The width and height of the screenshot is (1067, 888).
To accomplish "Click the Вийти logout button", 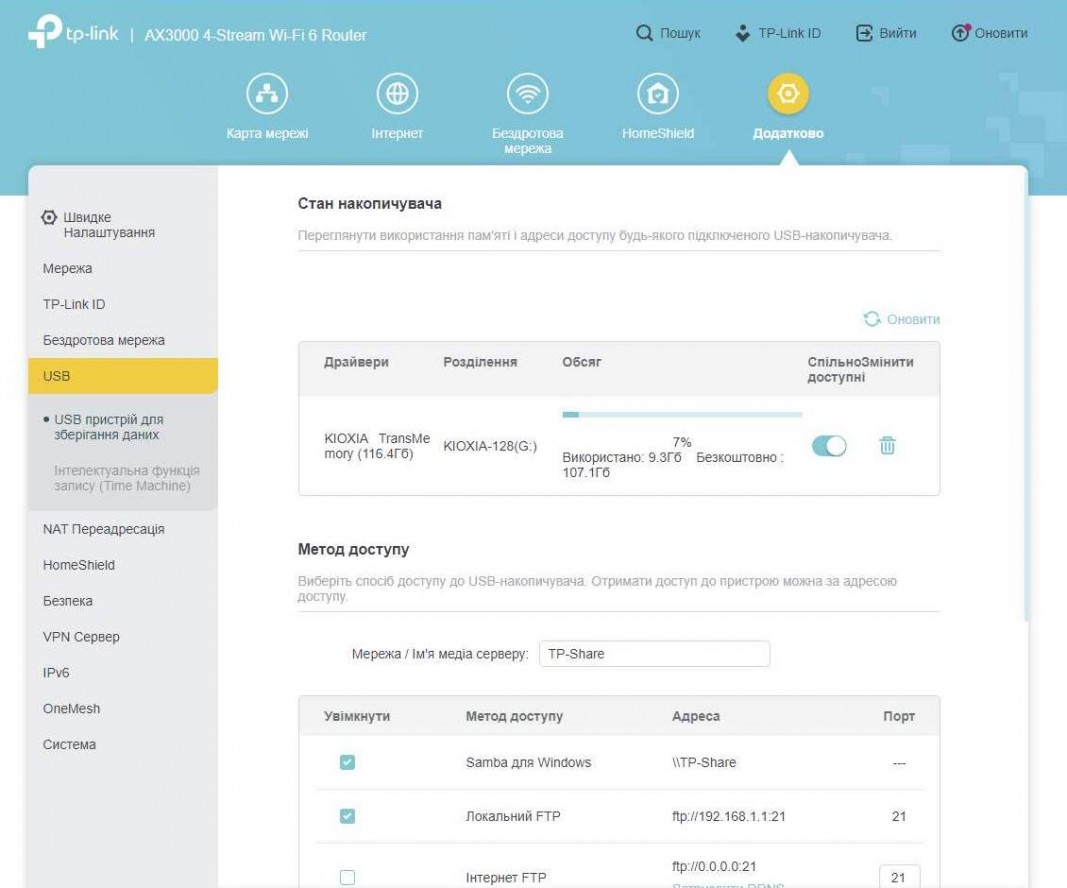I will (x=886, y=34).
